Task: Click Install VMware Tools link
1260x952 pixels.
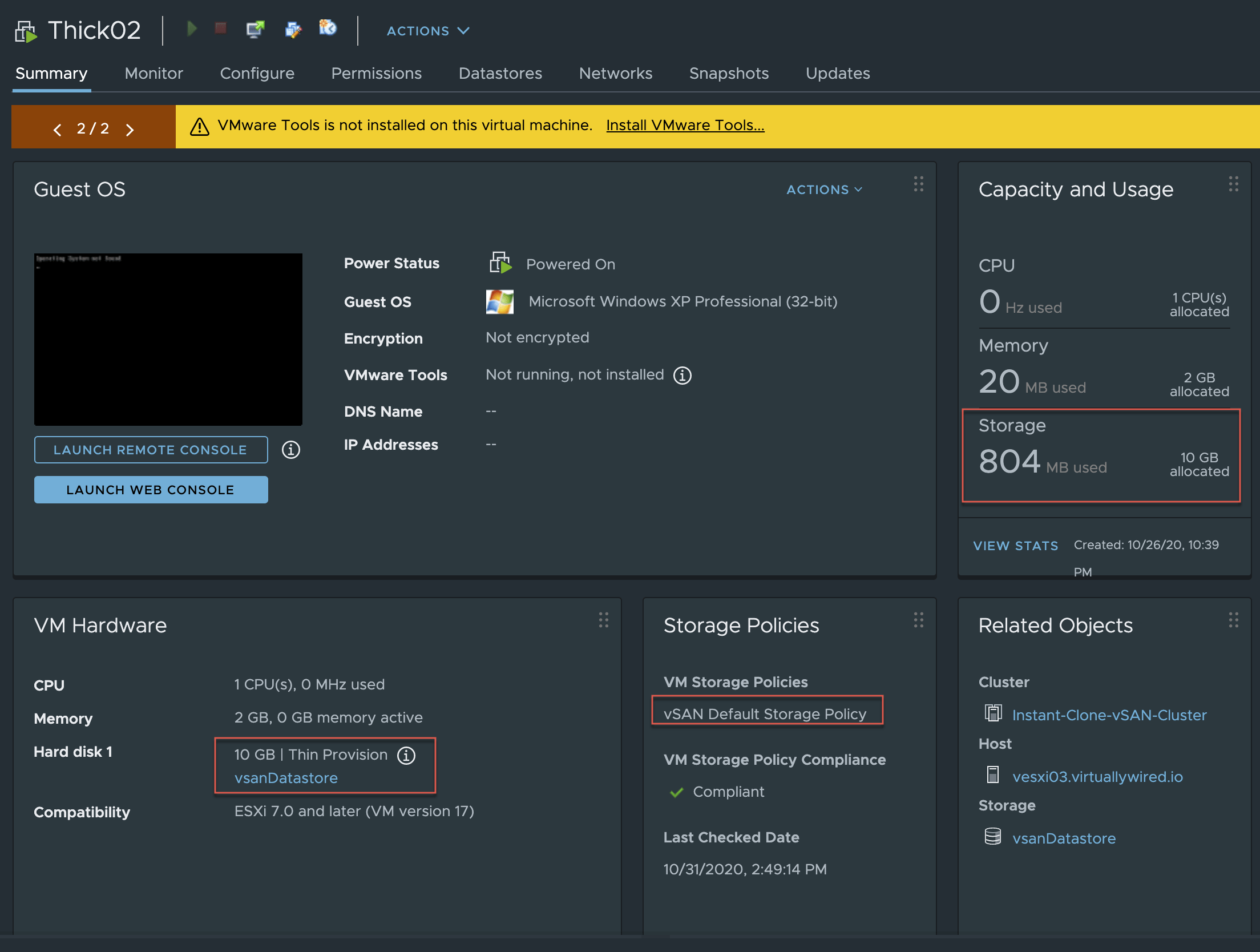Action: click(x=685, y=126)
